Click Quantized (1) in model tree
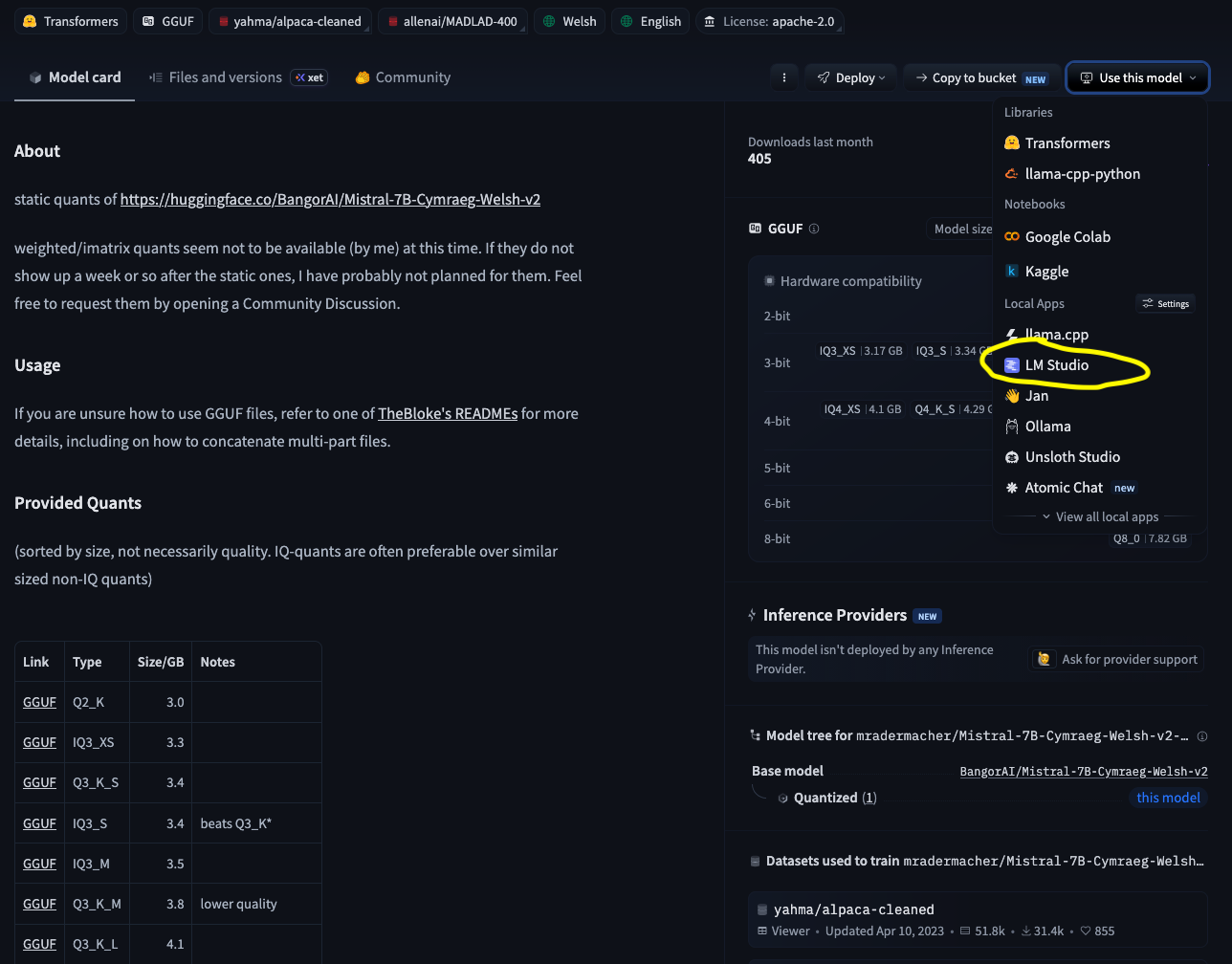This screenshot has width=1232, height=964. click(x=834, y=798)
